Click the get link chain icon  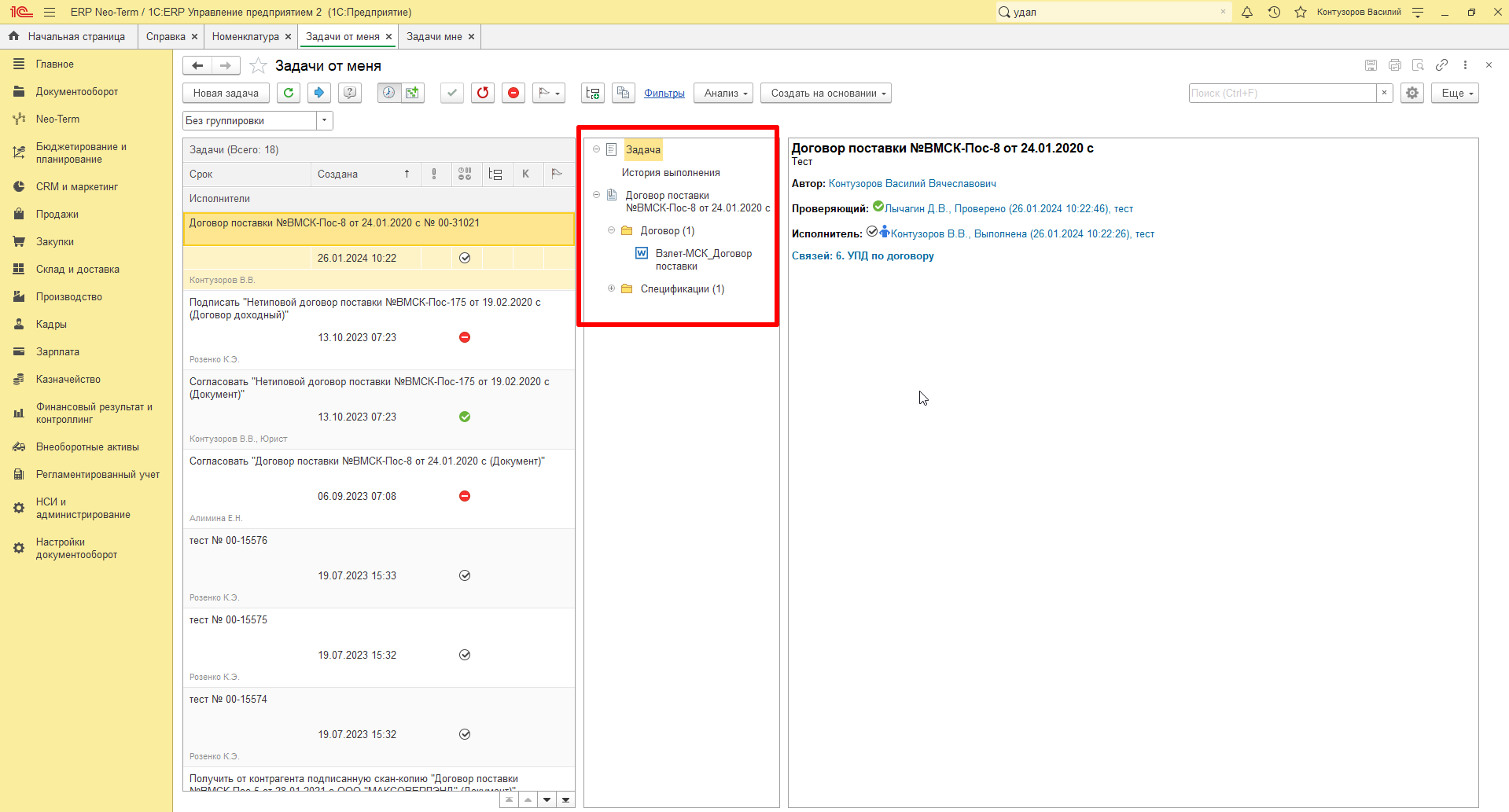pyautogui.click(x=1441, y=65)
